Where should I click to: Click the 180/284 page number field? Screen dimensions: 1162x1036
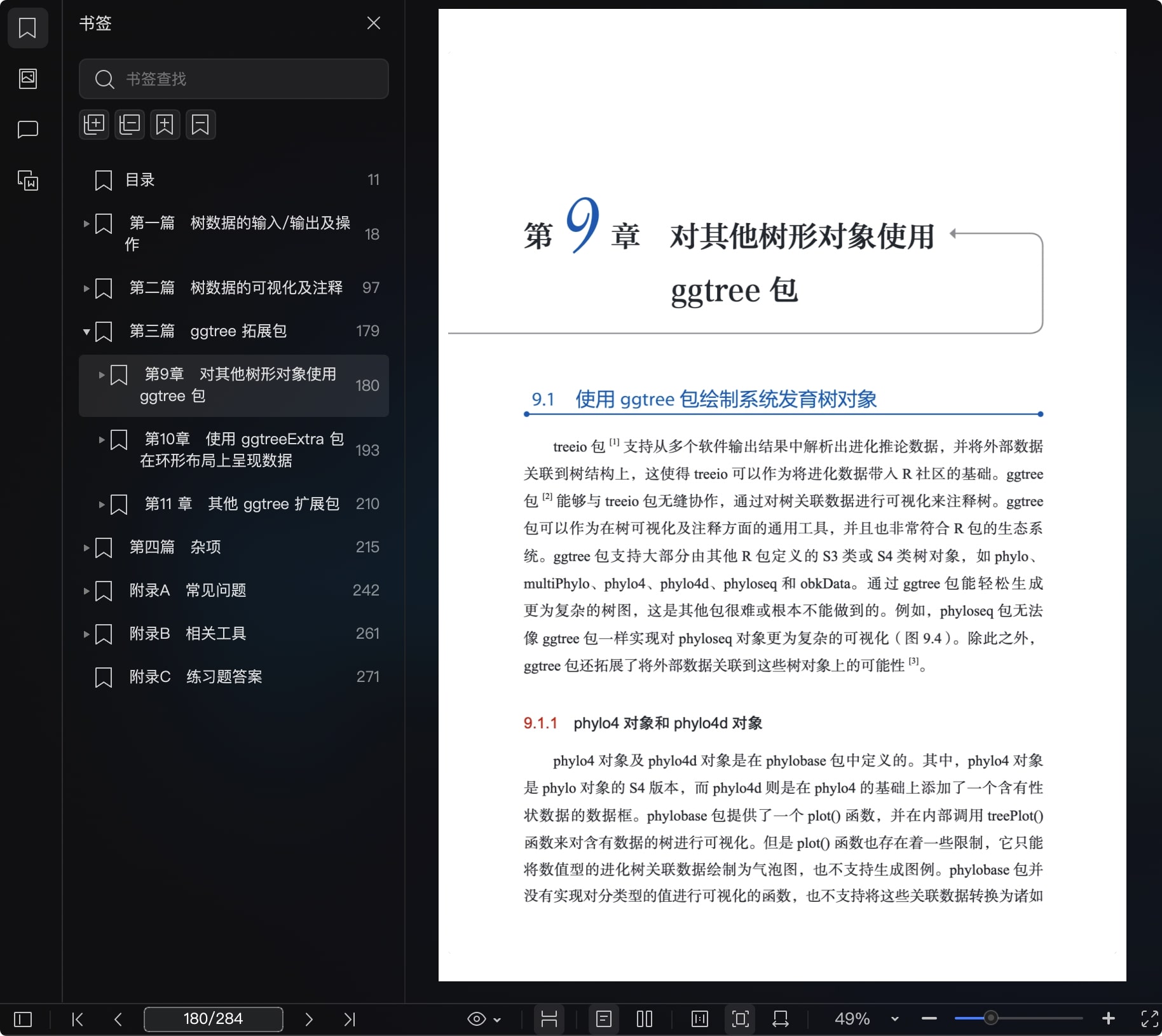214,1019
